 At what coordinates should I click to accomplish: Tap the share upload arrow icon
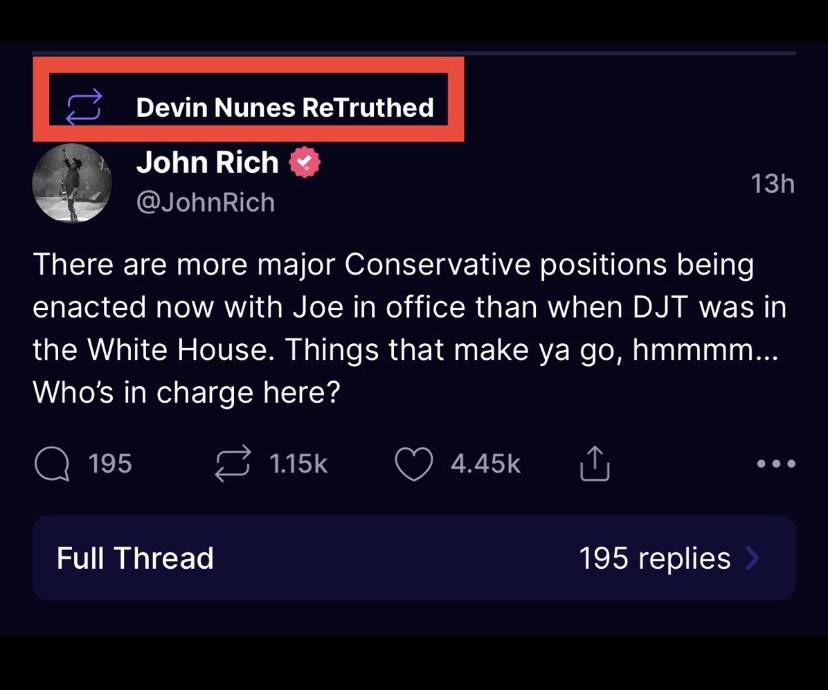[593, 462]
